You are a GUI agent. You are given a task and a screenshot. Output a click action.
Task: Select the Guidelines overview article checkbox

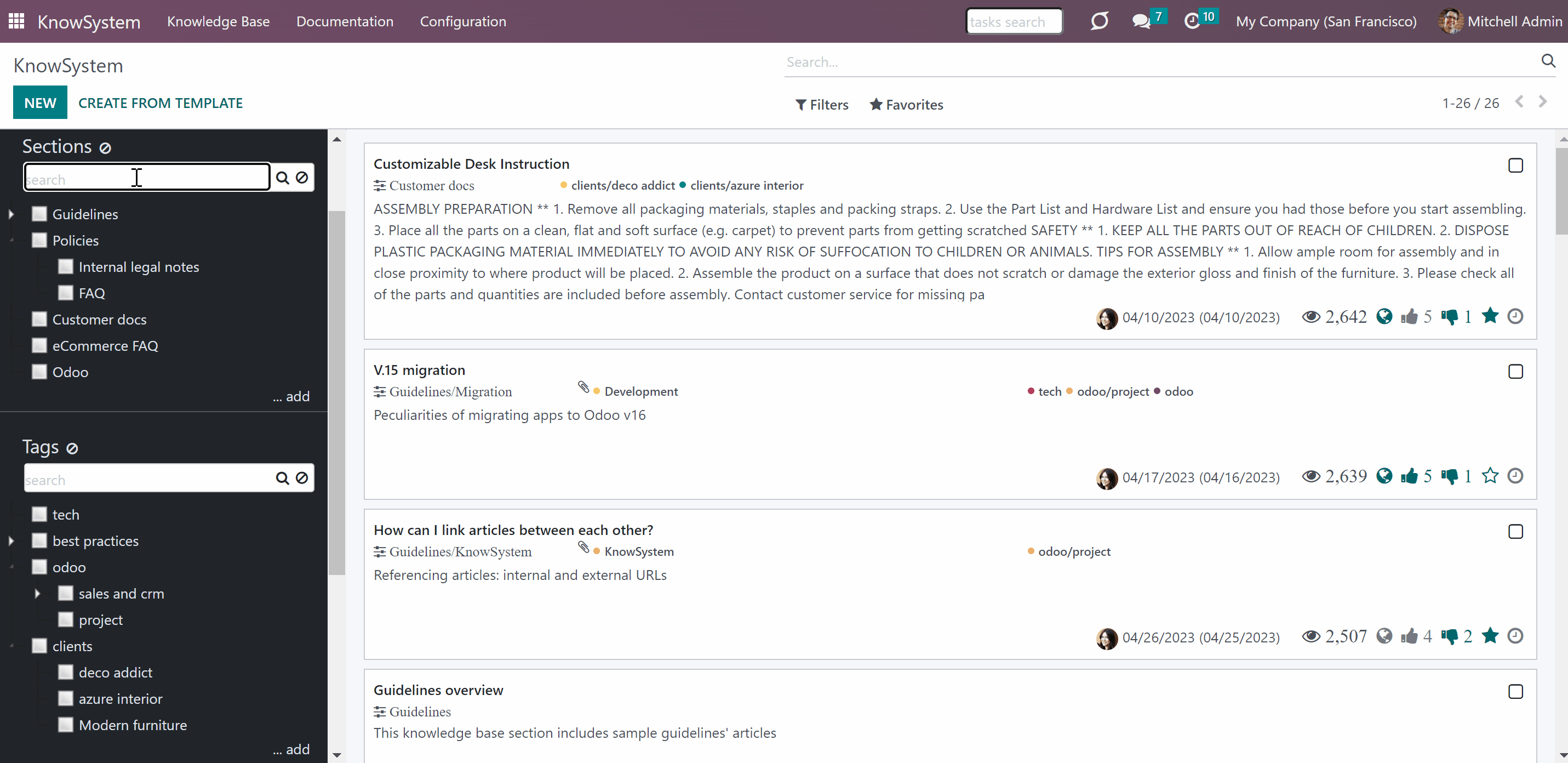(x=1515, y=692)
